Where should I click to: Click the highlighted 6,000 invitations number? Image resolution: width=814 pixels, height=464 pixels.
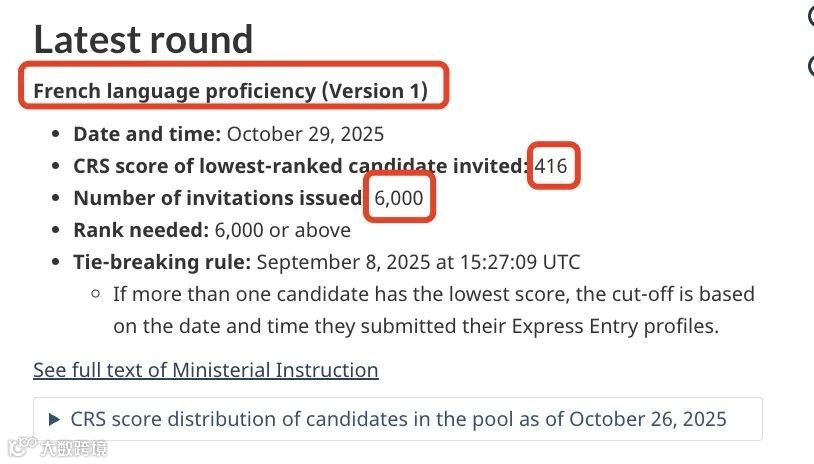pos(399,198)
